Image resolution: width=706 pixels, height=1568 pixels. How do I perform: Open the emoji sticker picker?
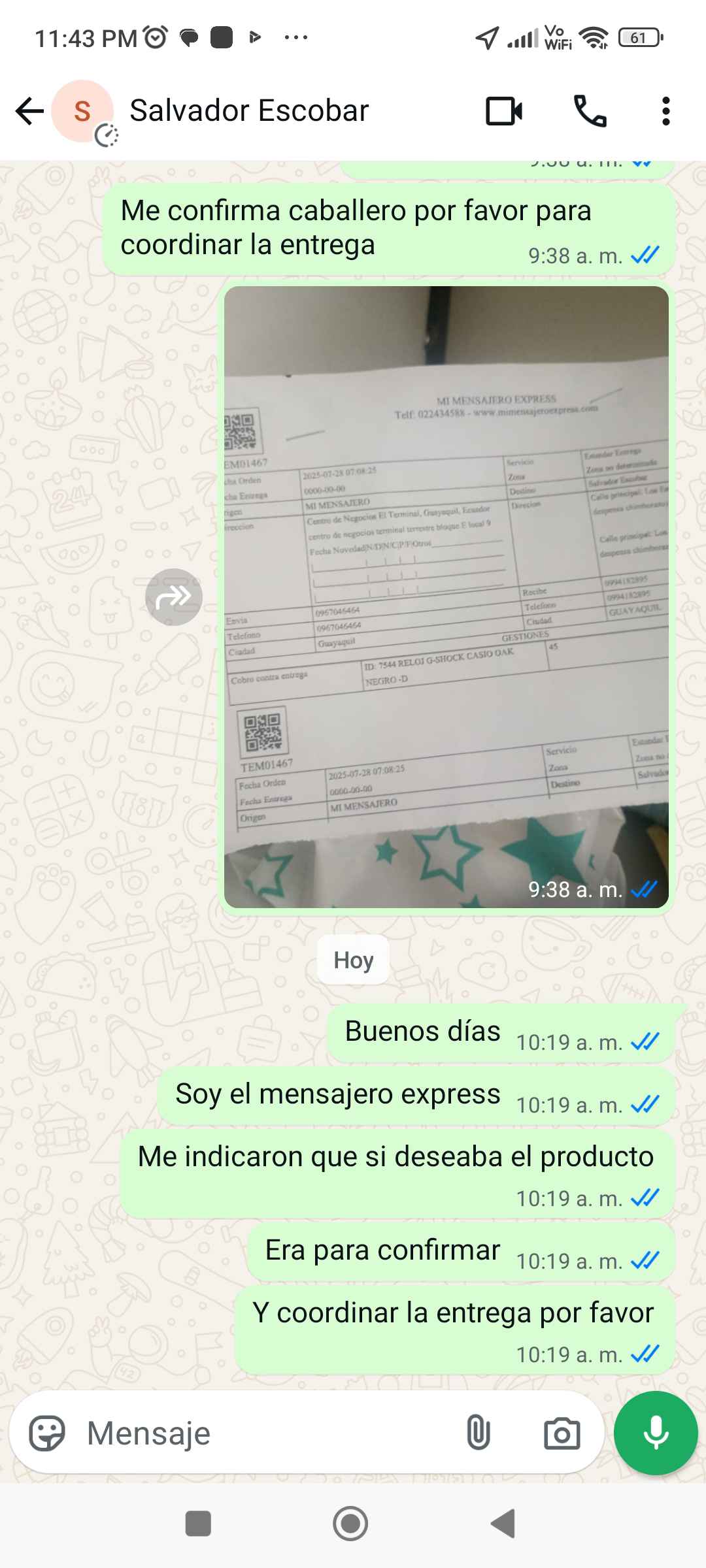pos(47,1433)
